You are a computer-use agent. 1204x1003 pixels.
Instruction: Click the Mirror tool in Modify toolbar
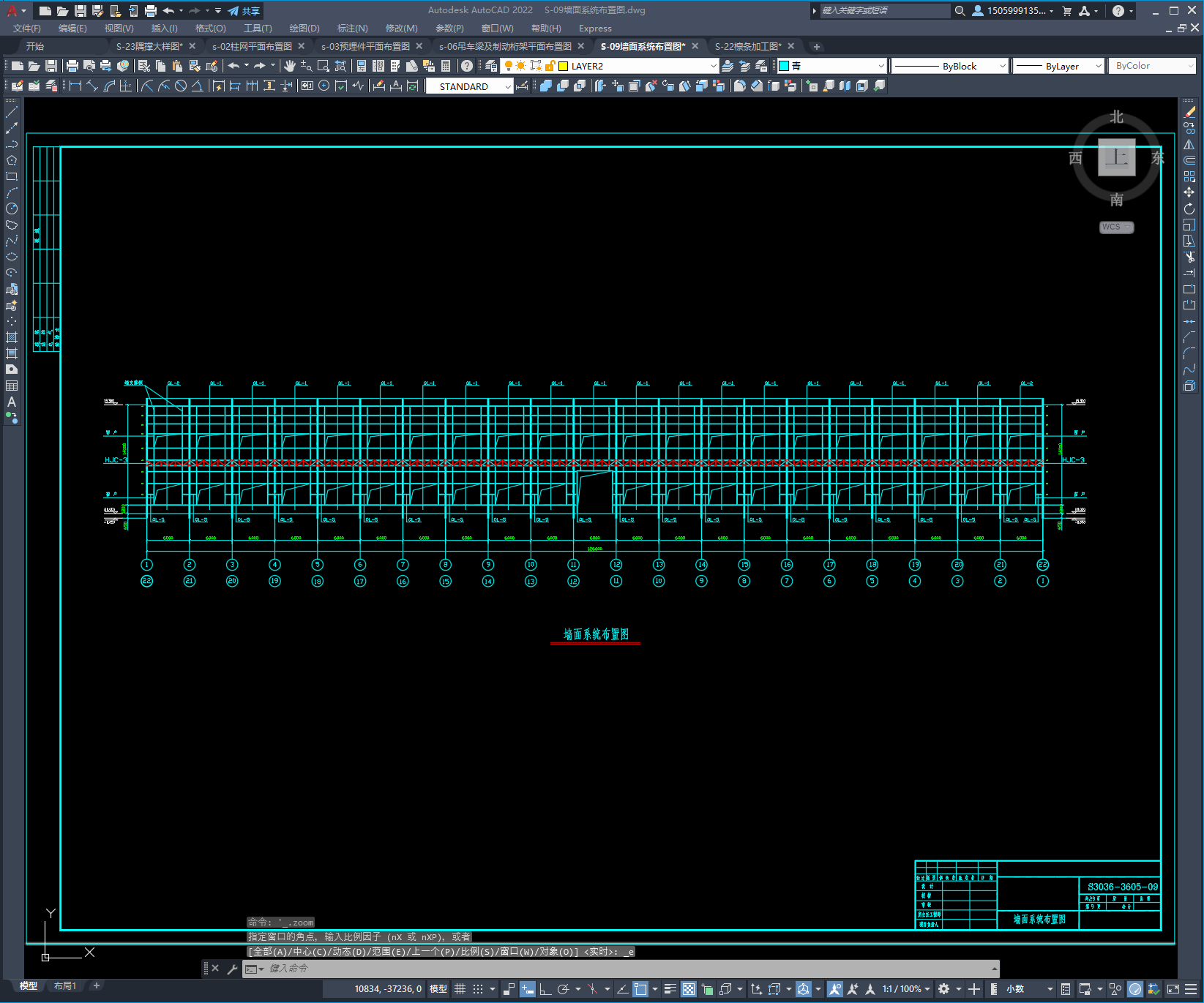pyautogui.click(x=1189, y=145)
